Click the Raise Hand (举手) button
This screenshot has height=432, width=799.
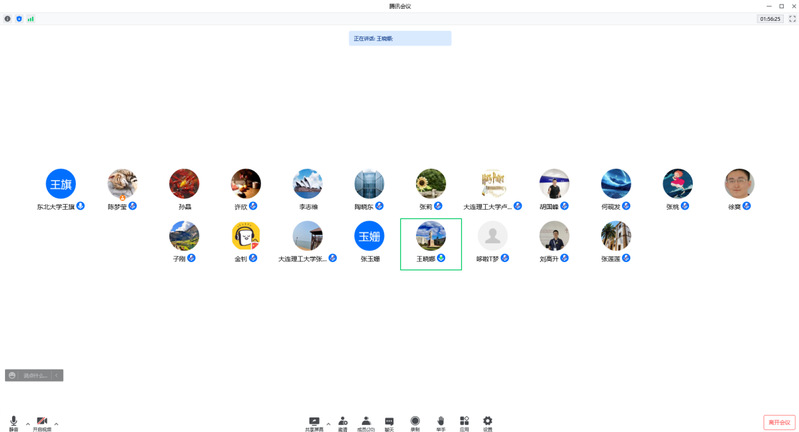click(x=440, y=423)
